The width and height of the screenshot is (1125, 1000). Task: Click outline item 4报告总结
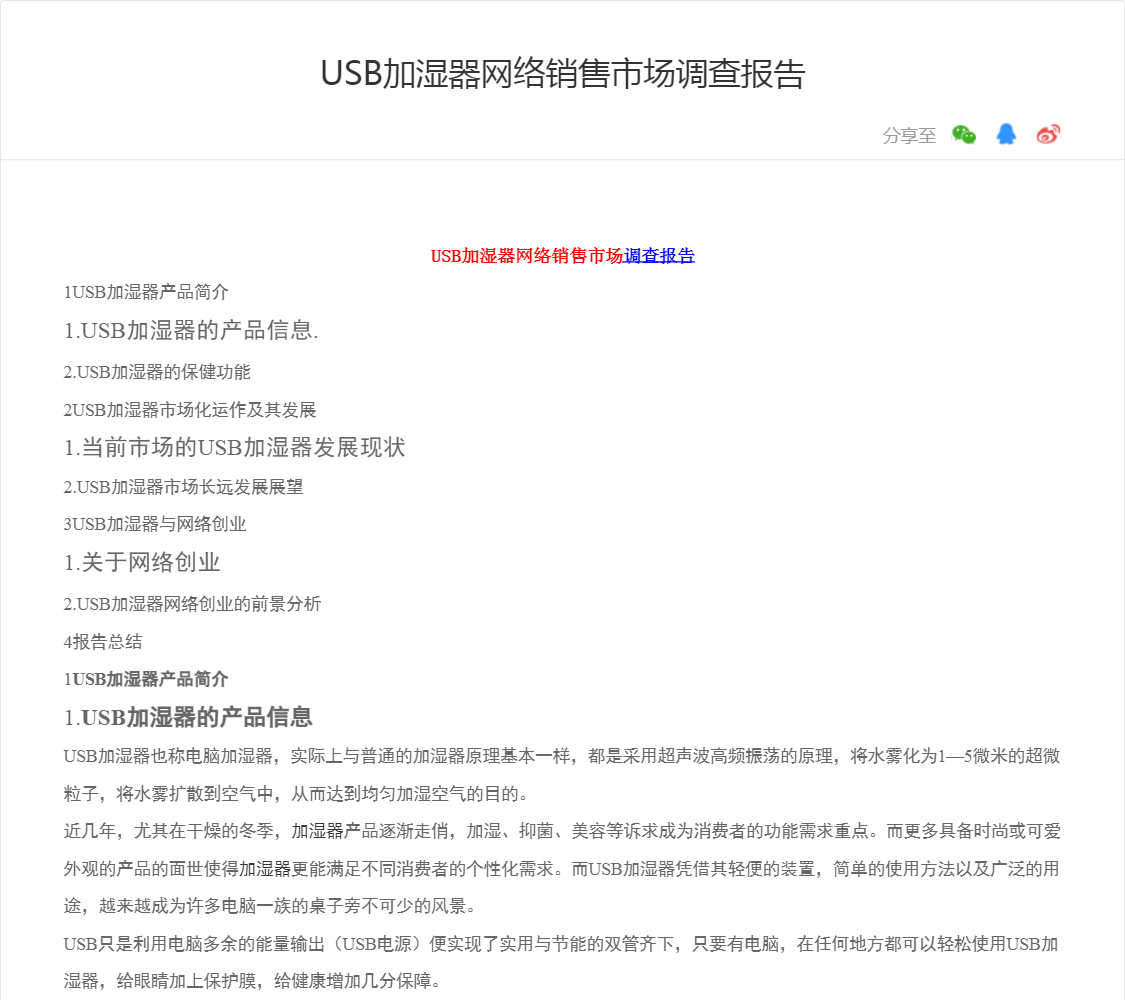coord(103,641)
